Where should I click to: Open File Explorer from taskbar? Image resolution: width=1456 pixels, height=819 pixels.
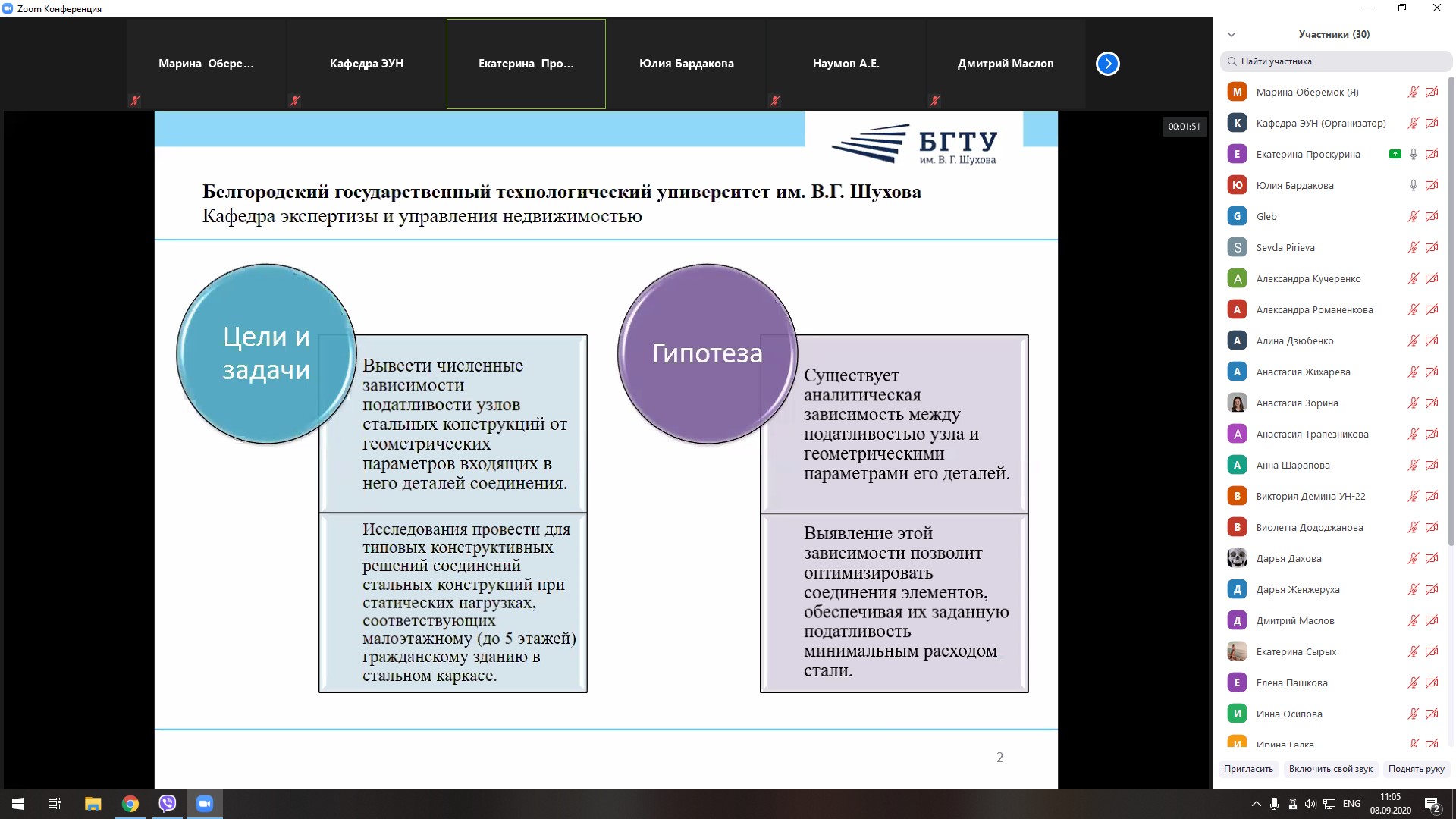click(93, 804)
